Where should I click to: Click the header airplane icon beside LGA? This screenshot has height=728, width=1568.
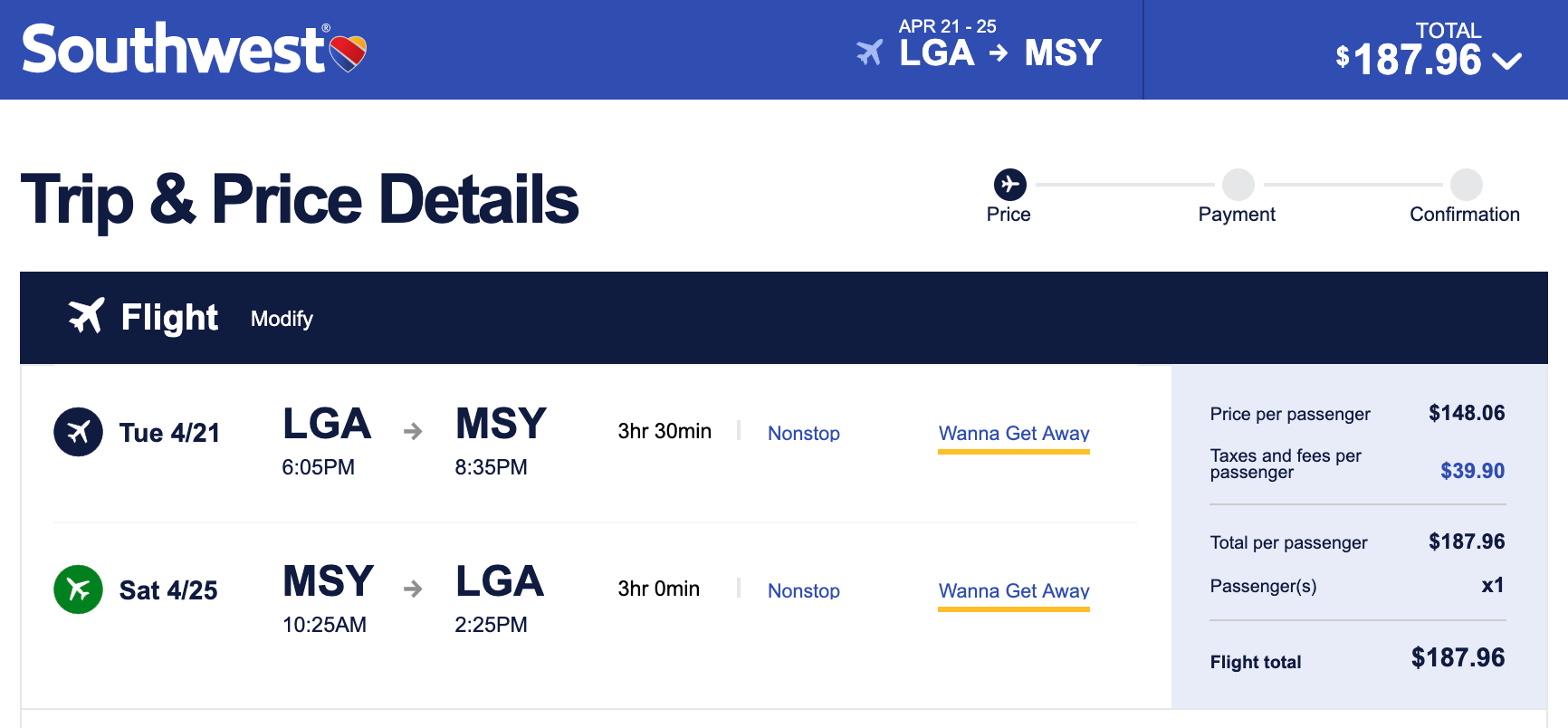[869, 53]
